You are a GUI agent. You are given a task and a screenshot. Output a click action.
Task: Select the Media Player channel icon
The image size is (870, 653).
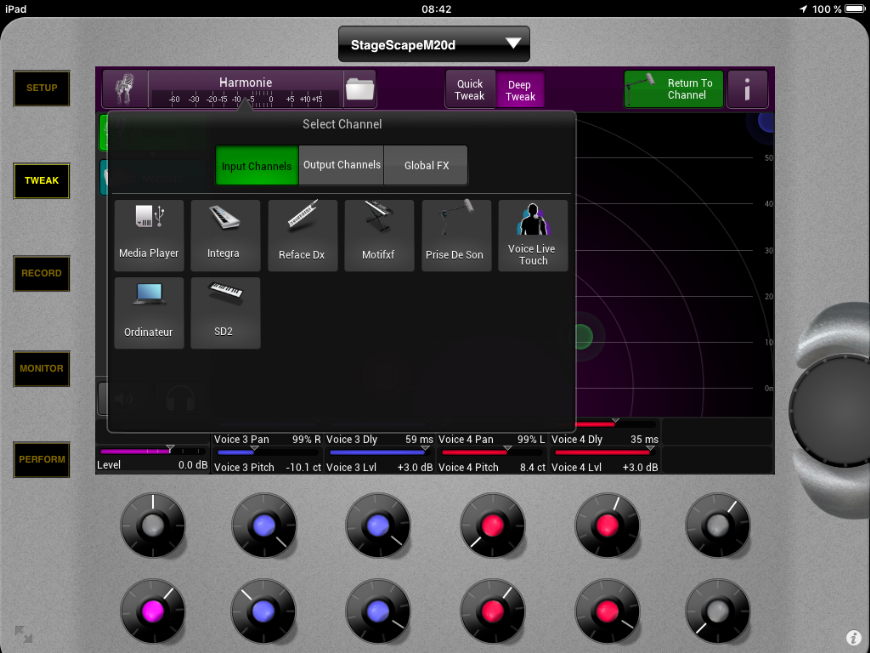149,234
